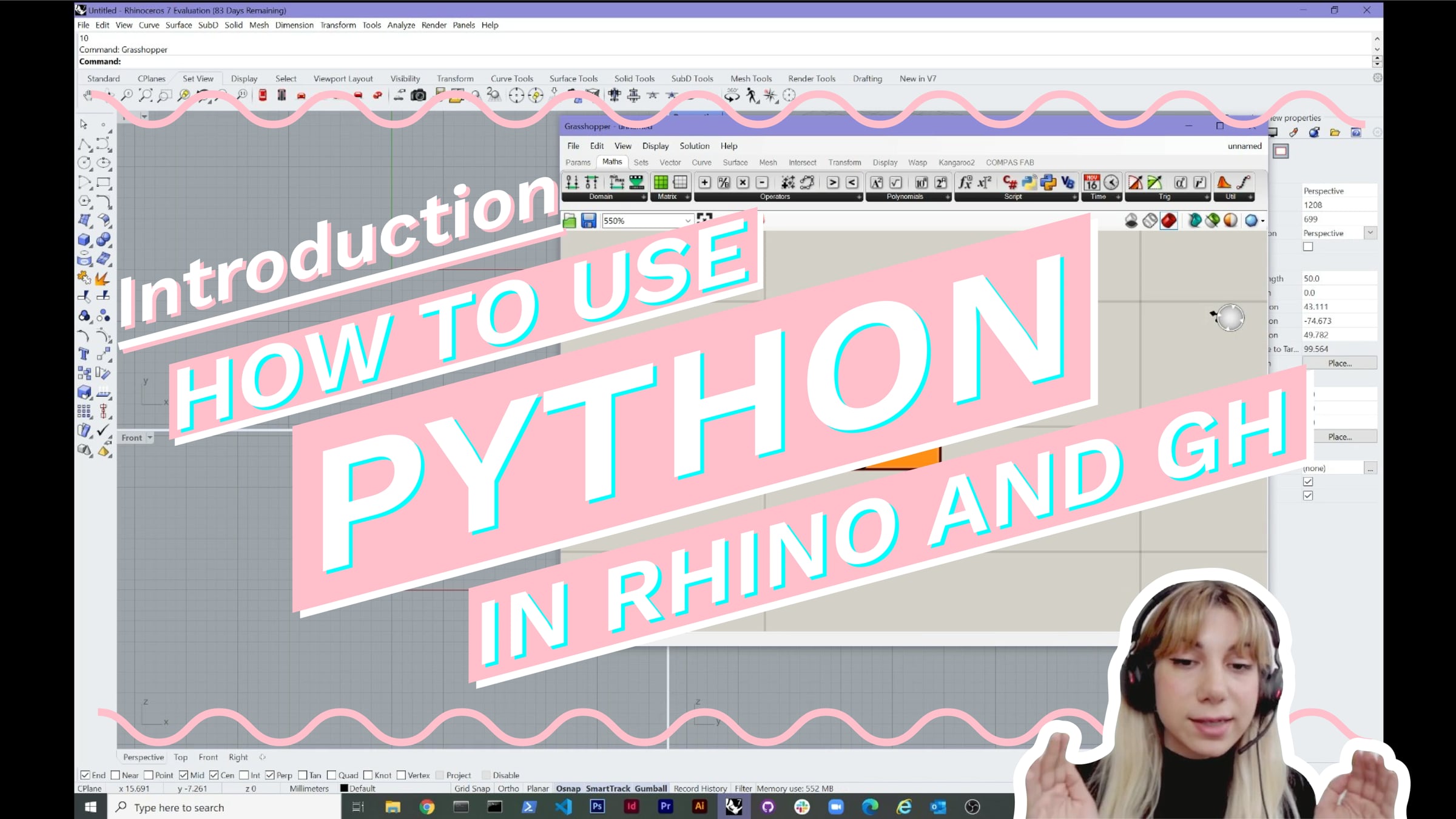Click the Rhino Command prompt input

coord(725,61)
